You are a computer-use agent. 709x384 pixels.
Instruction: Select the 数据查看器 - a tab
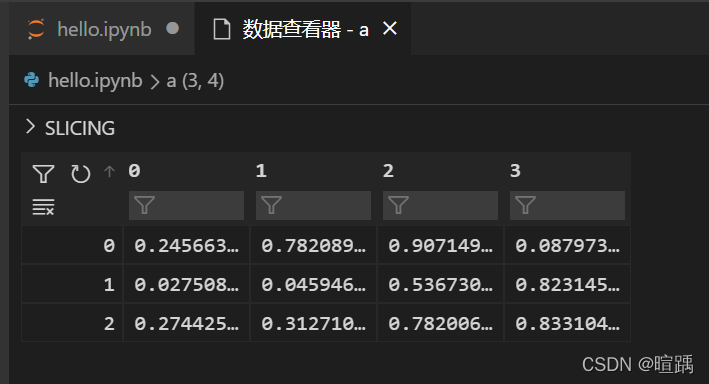pyautogui.click(x=303, y=29)
